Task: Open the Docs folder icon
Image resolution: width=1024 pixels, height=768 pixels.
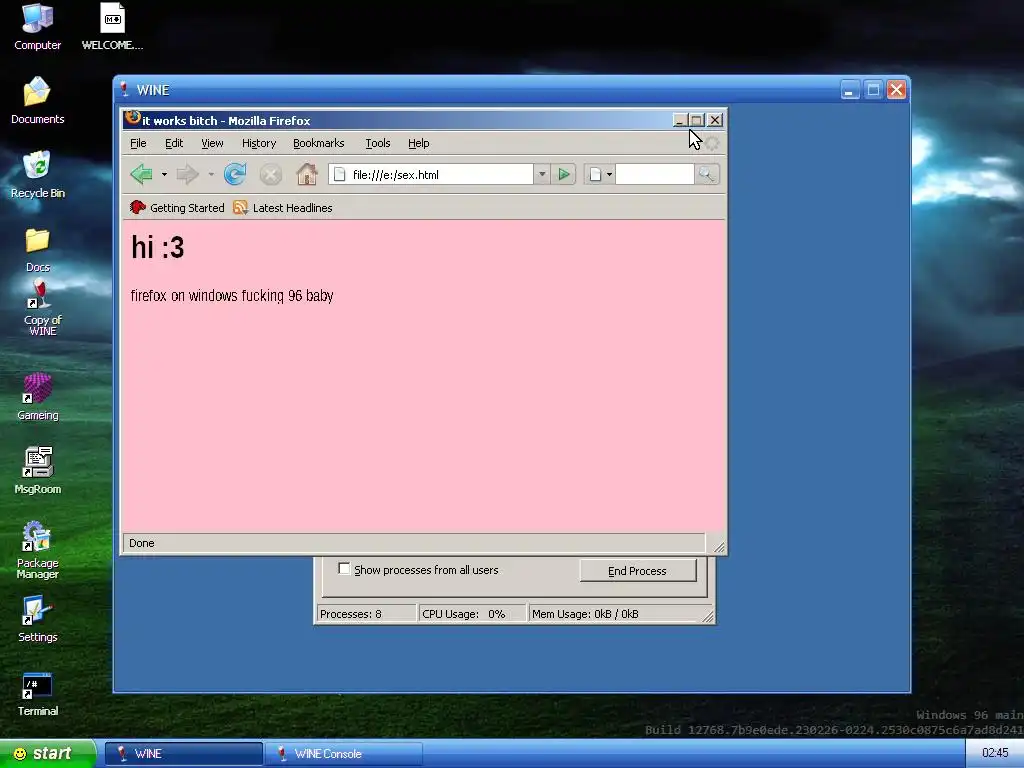Action: [37, 249]
